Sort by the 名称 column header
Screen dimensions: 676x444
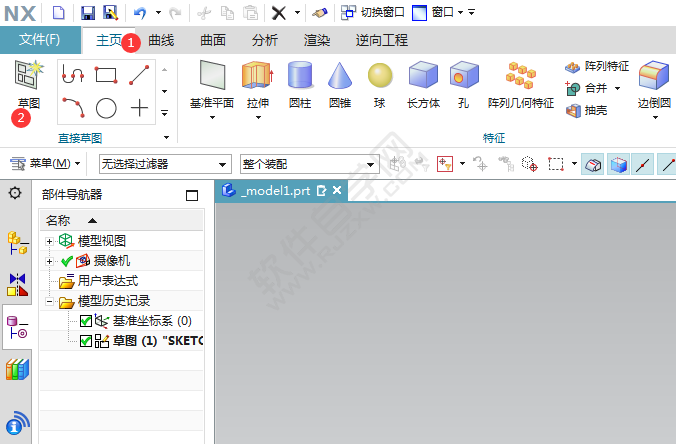point(122,220)
